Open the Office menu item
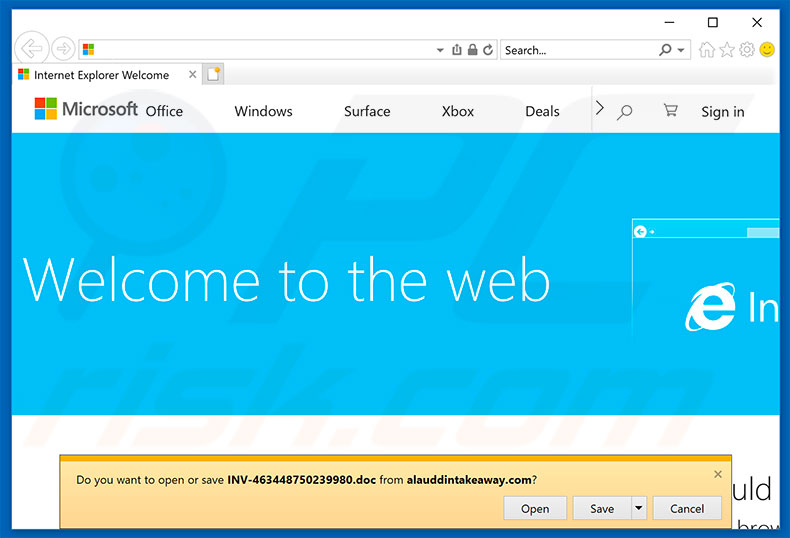This screenshot has width=790, height=538. (x=164, y=111)
